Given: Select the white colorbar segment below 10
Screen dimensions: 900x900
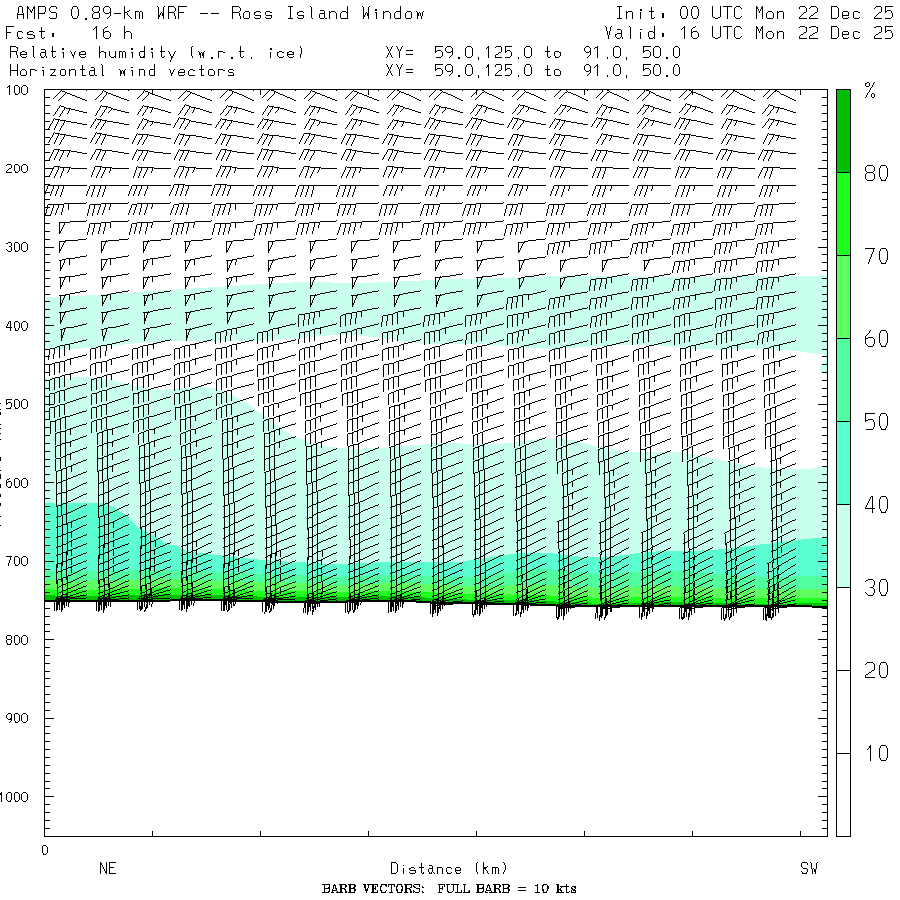Looking at the screenshot, I should click(x=843, y=794).
